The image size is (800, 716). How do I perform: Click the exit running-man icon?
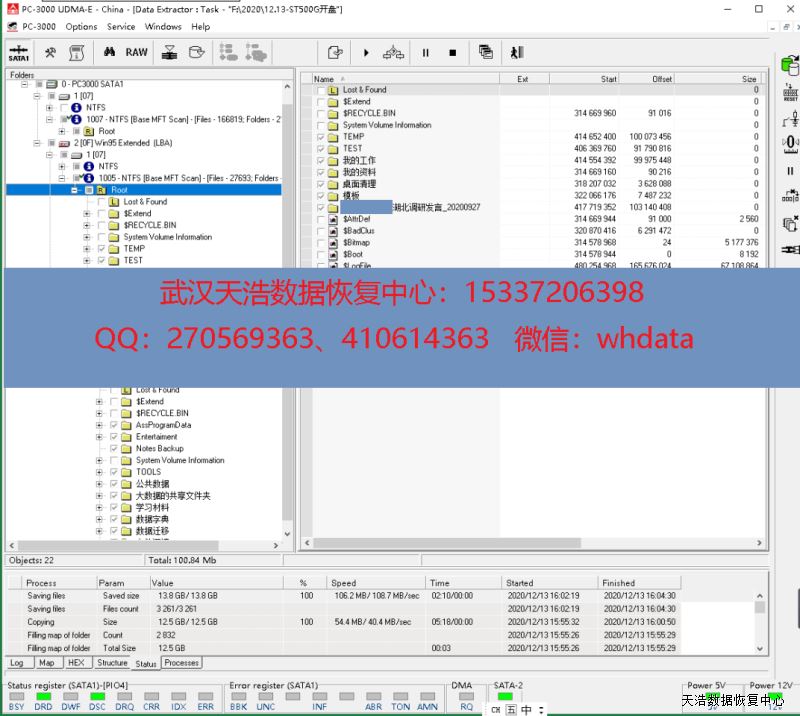coord(516,52)
